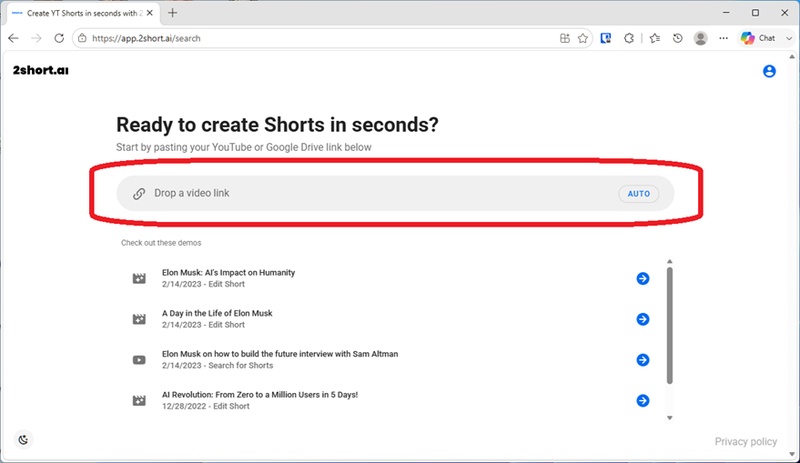Open the Privacy policy link
800x463 pixels.
[746, 442]
